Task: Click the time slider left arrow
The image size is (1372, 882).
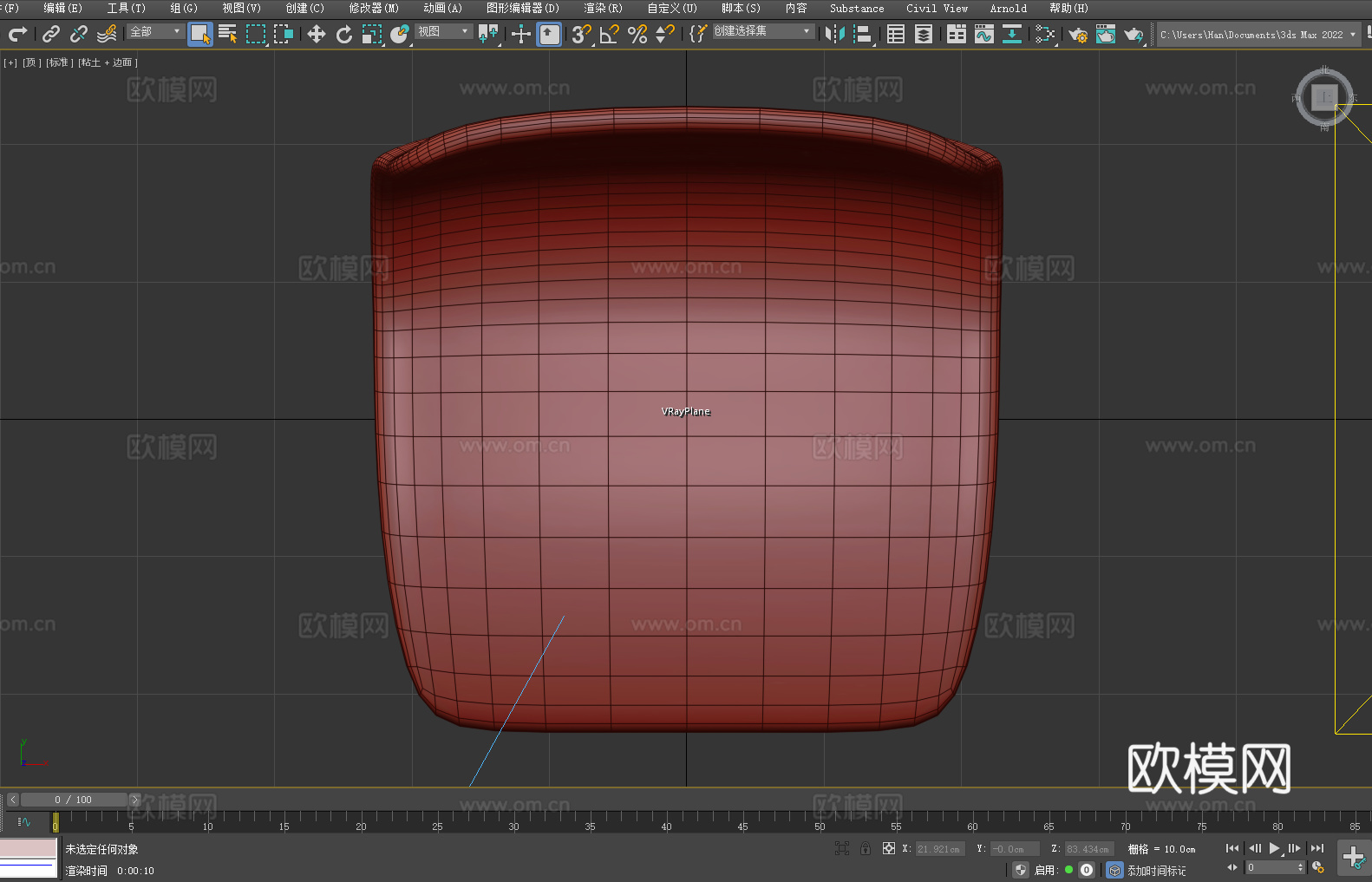Action: pyautogui.click(x=13, y=800)
